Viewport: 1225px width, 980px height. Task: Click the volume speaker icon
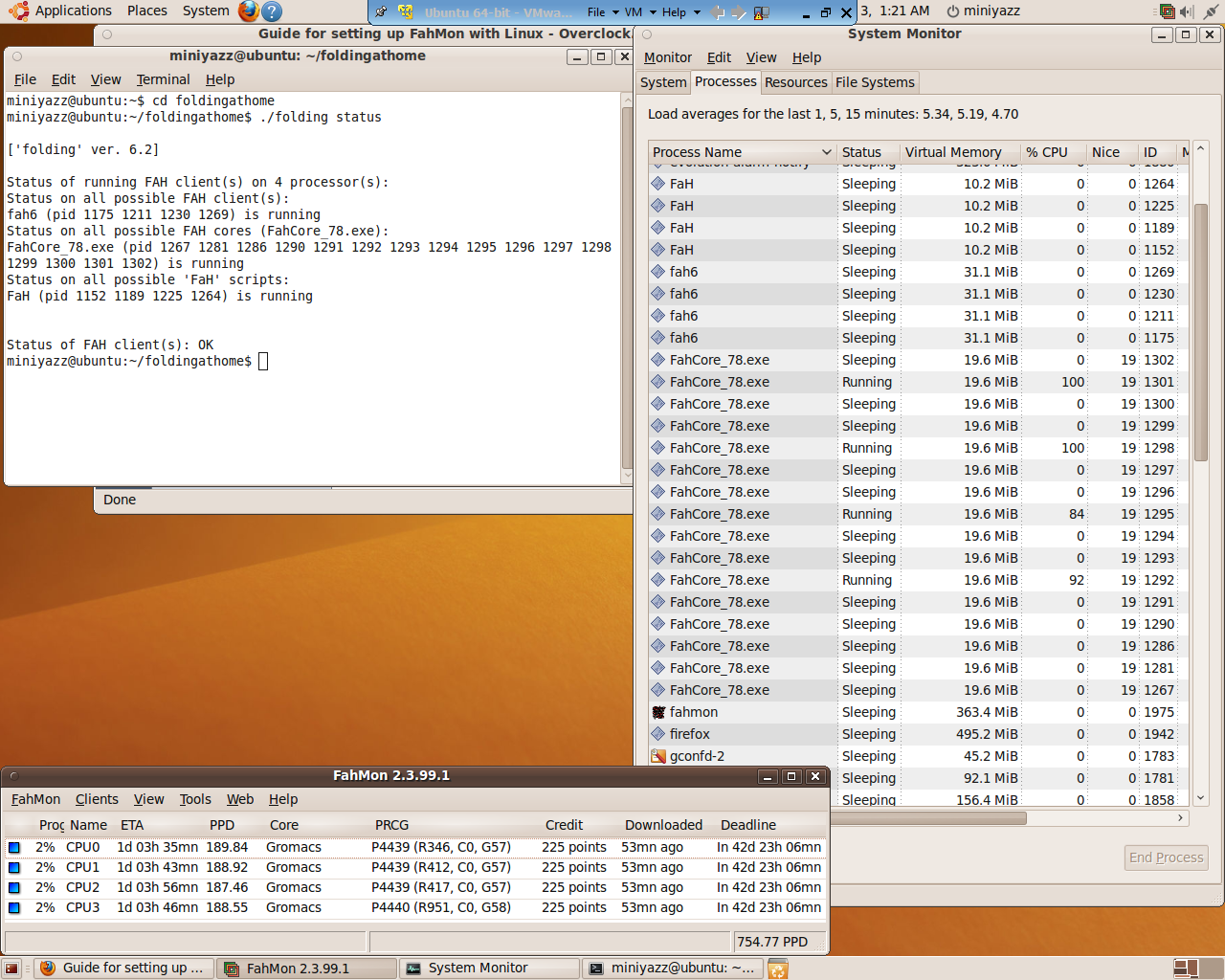tap(1187, 11)
